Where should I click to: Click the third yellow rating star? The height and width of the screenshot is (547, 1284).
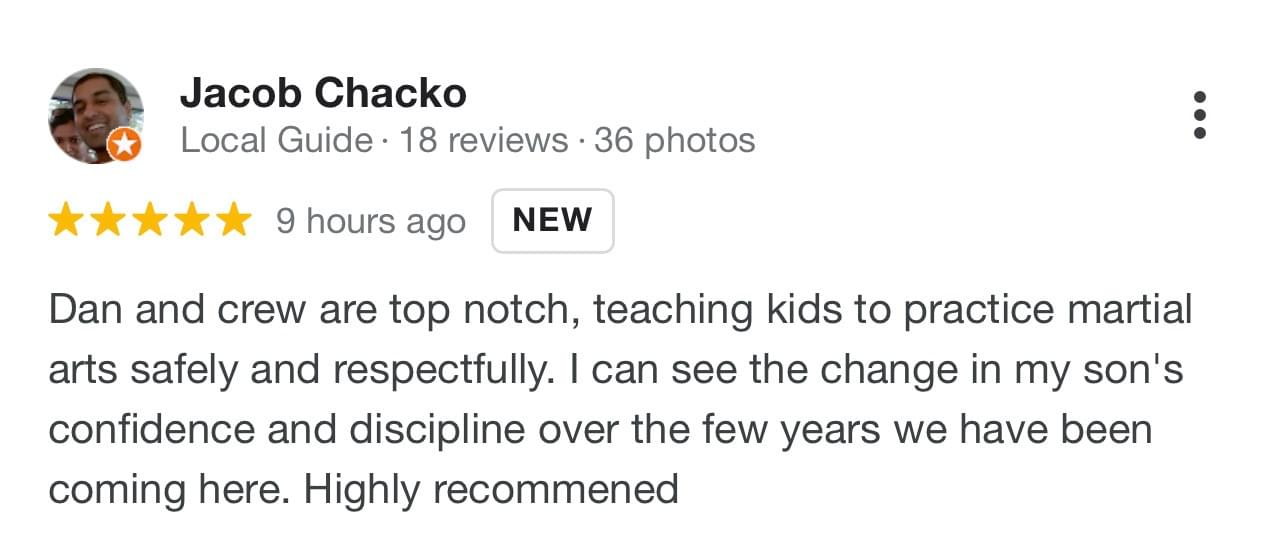pyautogui.click(x=150, y=220)
